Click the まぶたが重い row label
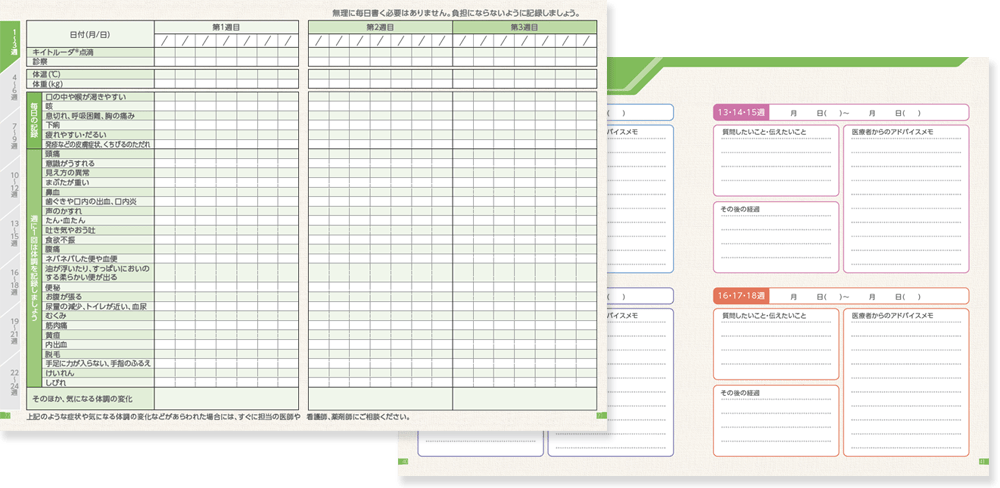 pyautogui.click(x=98, y=182)
